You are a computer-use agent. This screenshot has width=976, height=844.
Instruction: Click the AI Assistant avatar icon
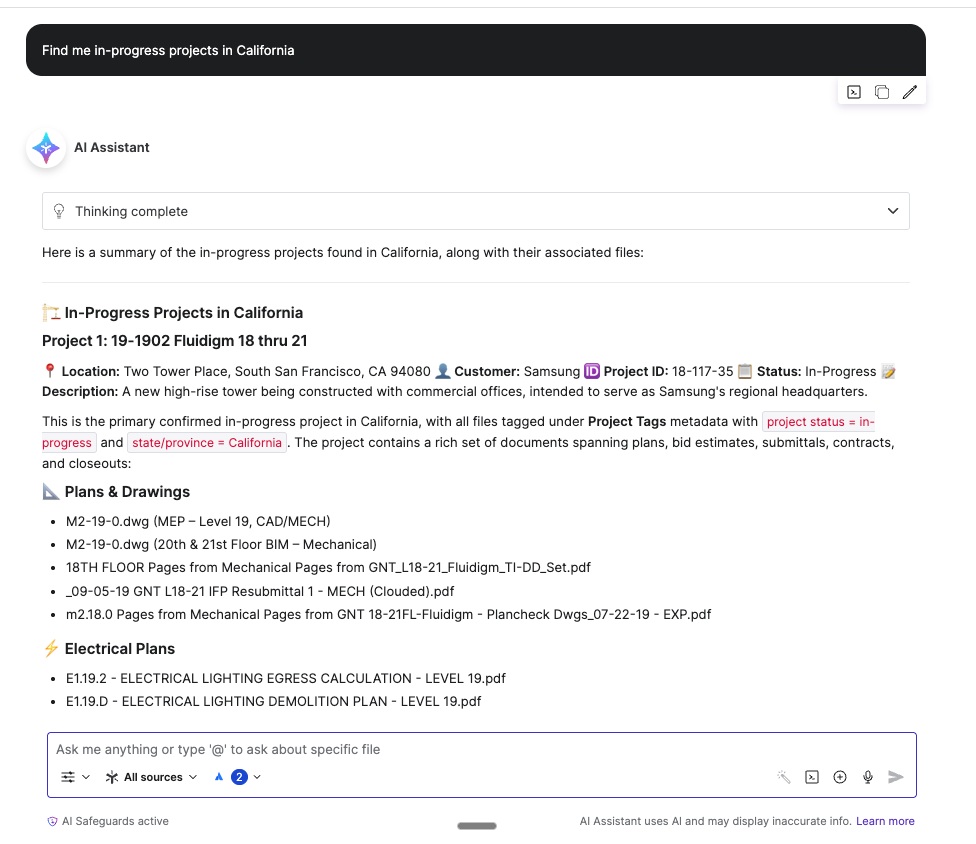[45, 147]
